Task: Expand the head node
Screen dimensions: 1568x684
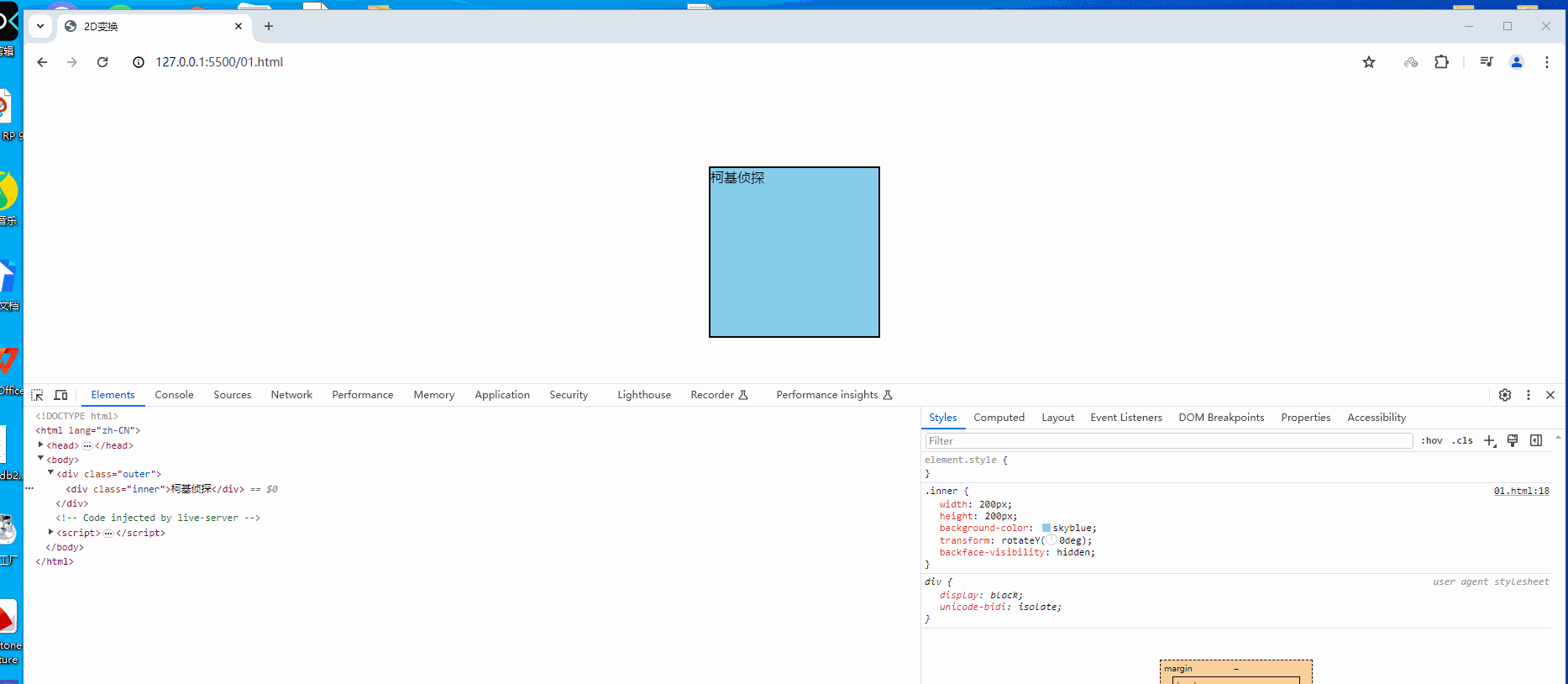Action: [x=40, y=445]
